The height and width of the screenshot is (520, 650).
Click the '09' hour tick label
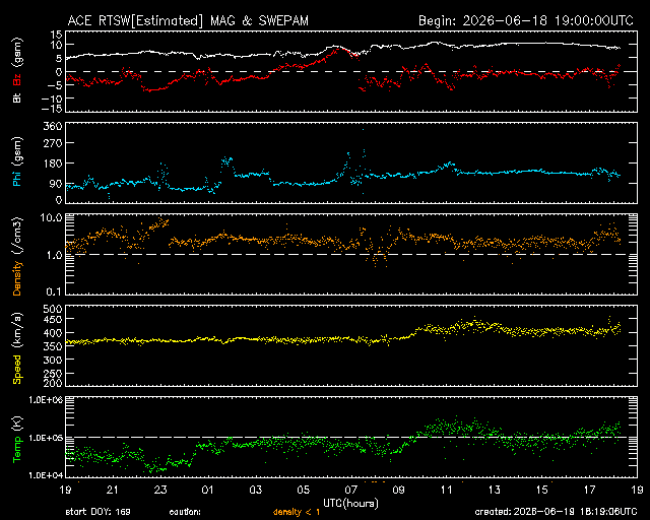[x=399, y=490]
